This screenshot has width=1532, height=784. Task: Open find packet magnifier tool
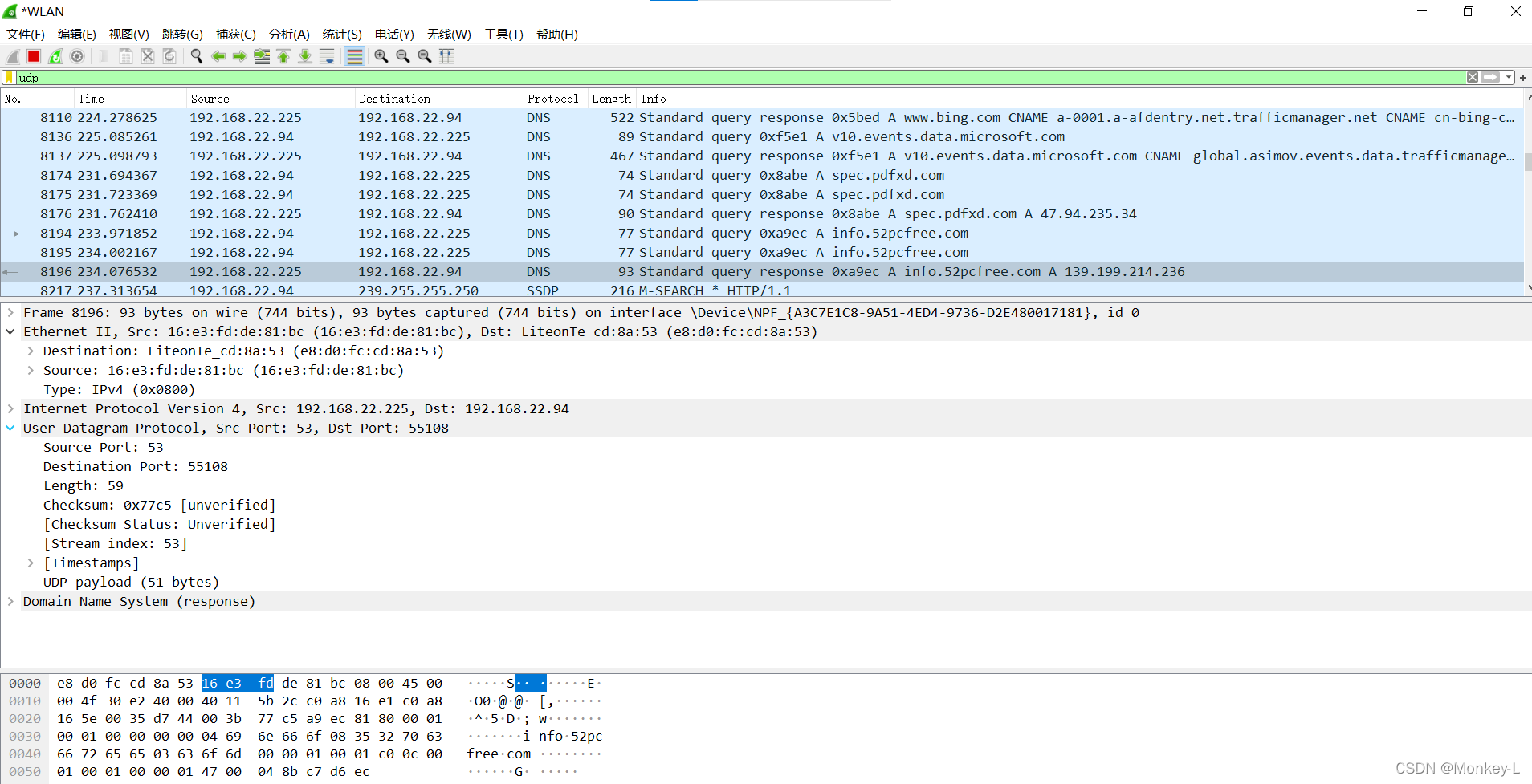coord(196,56)
